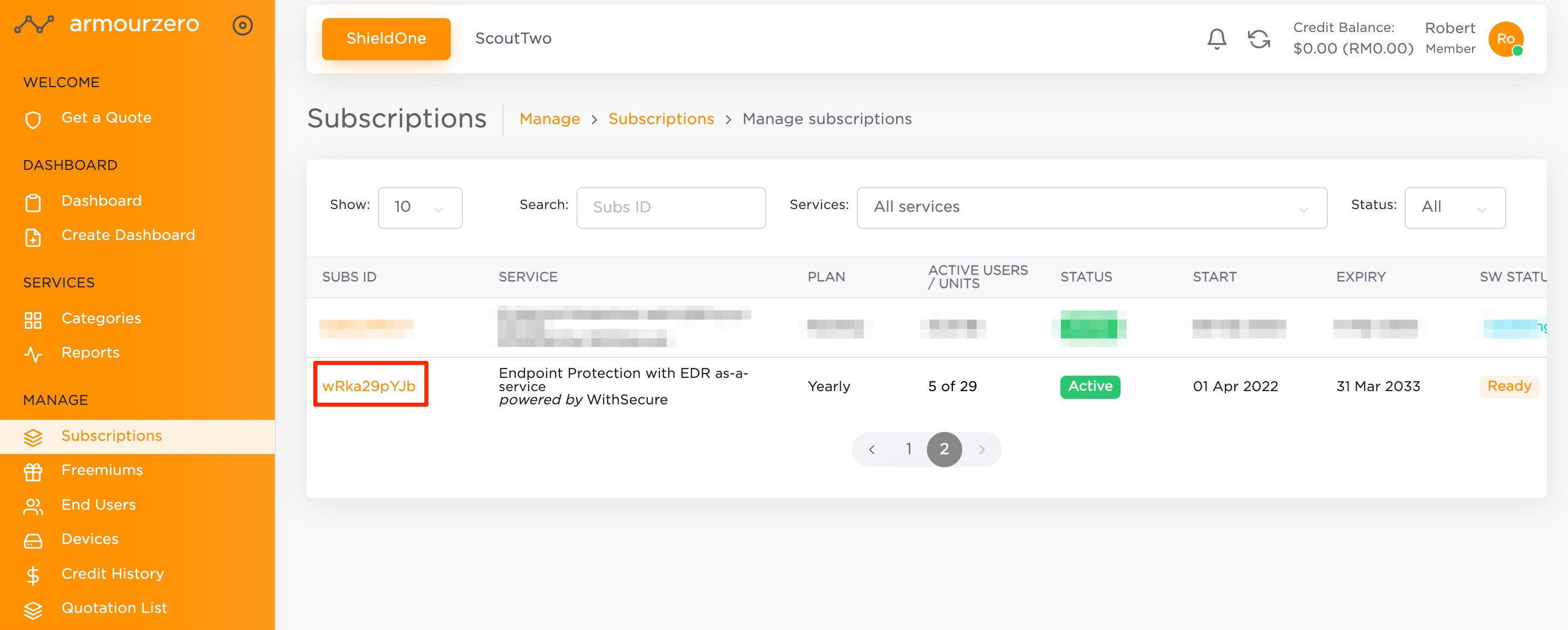Expand the All services dropdown
The image size is (1568, 630).
click(x=1091, y=207)
